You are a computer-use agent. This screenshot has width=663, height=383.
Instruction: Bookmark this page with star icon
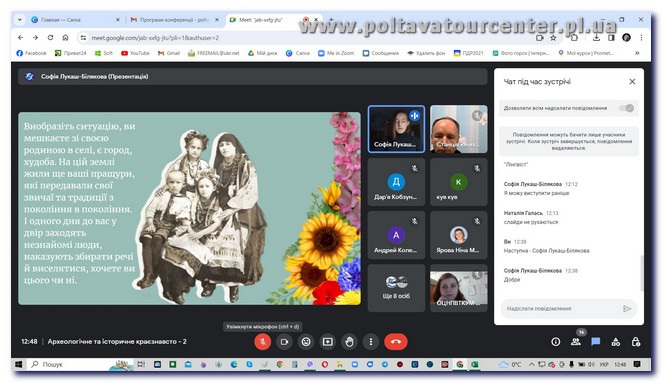pyautogui.click(x=553, y=38)
